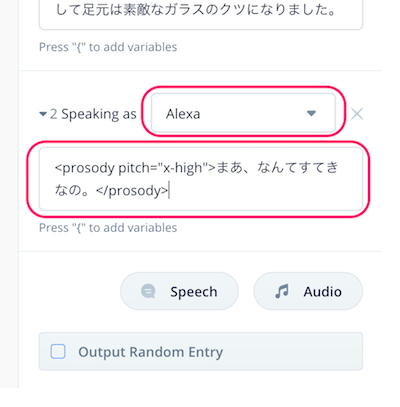Image resolution: width=400 pixels, height=407 pixels.
Task: Click the down arrow in Alexa selector
Action: point(311,113)
